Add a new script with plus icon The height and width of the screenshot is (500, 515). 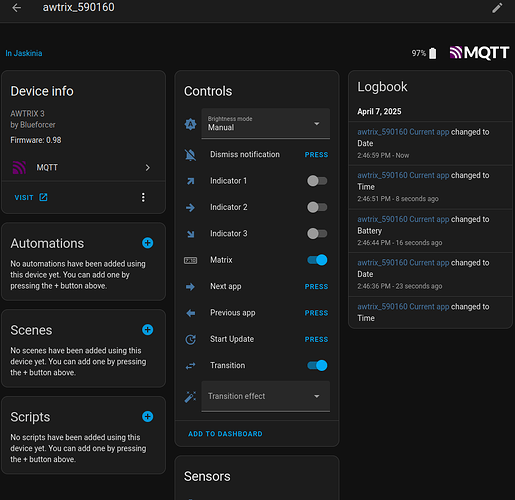click(147, 416)
